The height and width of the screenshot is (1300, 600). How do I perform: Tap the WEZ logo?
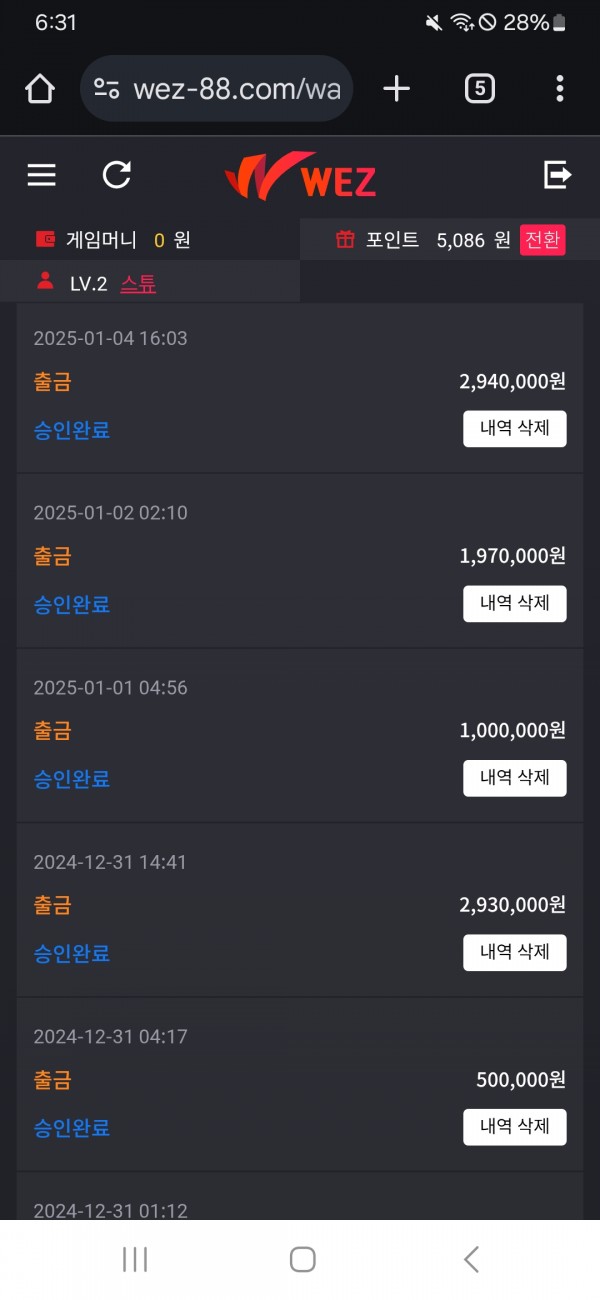(301, 177)
